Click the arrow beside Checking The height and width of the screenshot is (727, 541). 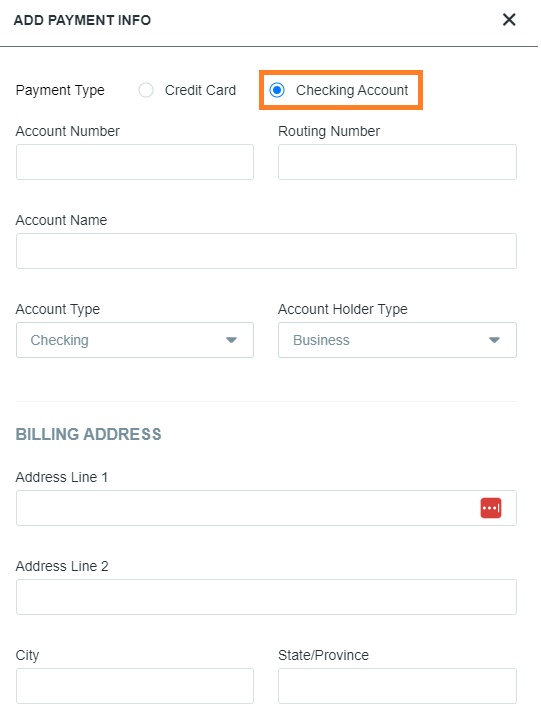(x=232, y=342)
